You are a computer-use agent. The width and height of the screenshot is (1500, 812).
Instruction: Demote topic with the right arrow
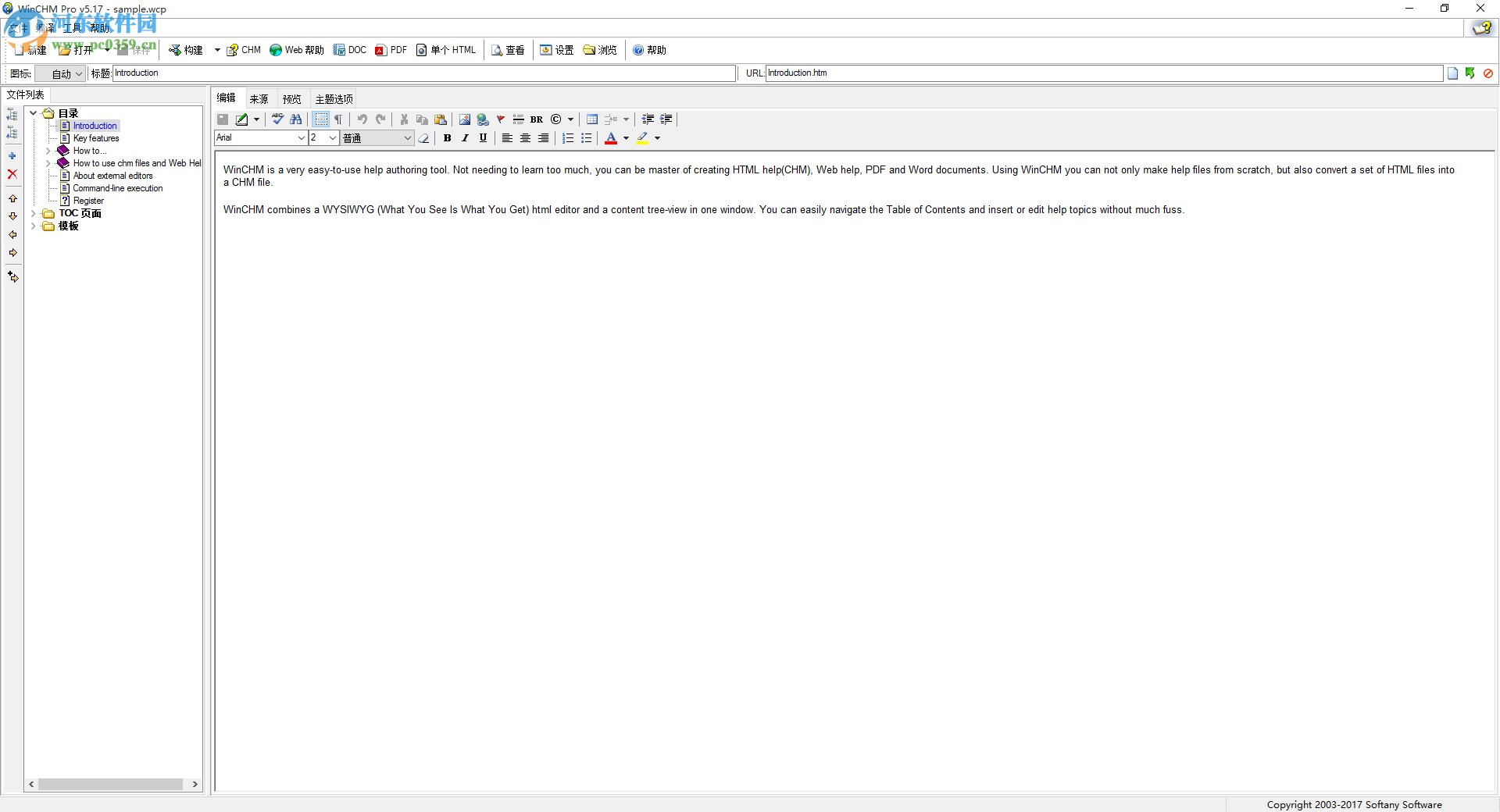tap(12, 252)
